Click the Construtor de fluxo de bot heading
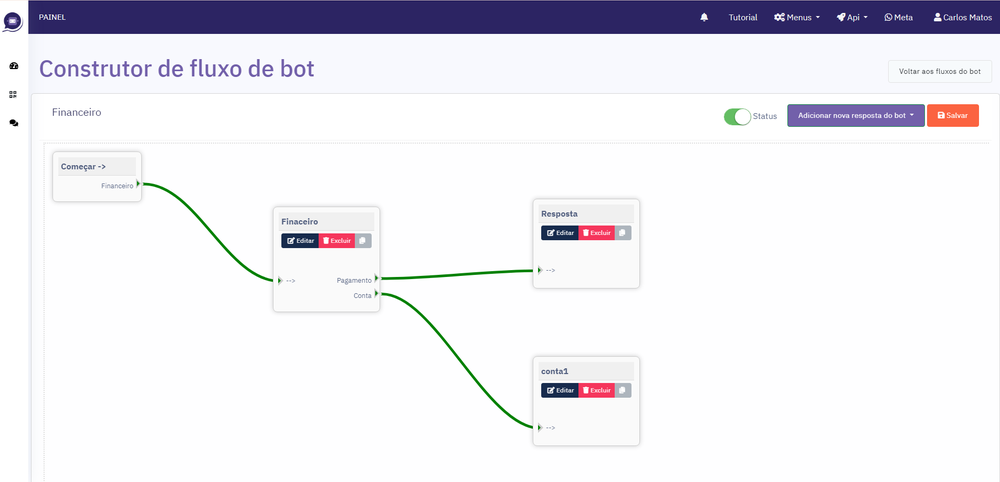This screenshot has width=1000, height=482. click(177, 69)
